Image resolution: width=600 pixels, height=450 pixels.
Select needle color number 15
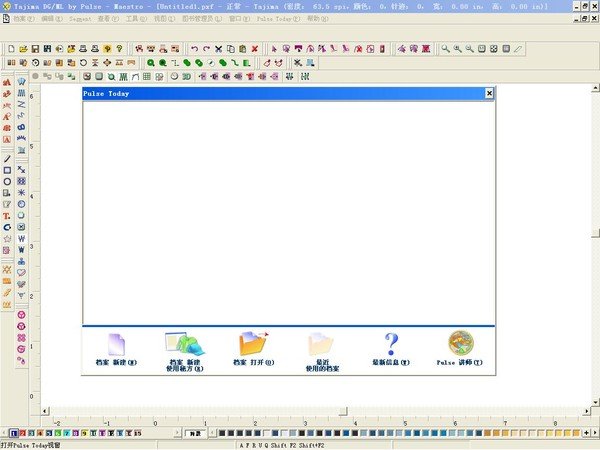point(138,433)
